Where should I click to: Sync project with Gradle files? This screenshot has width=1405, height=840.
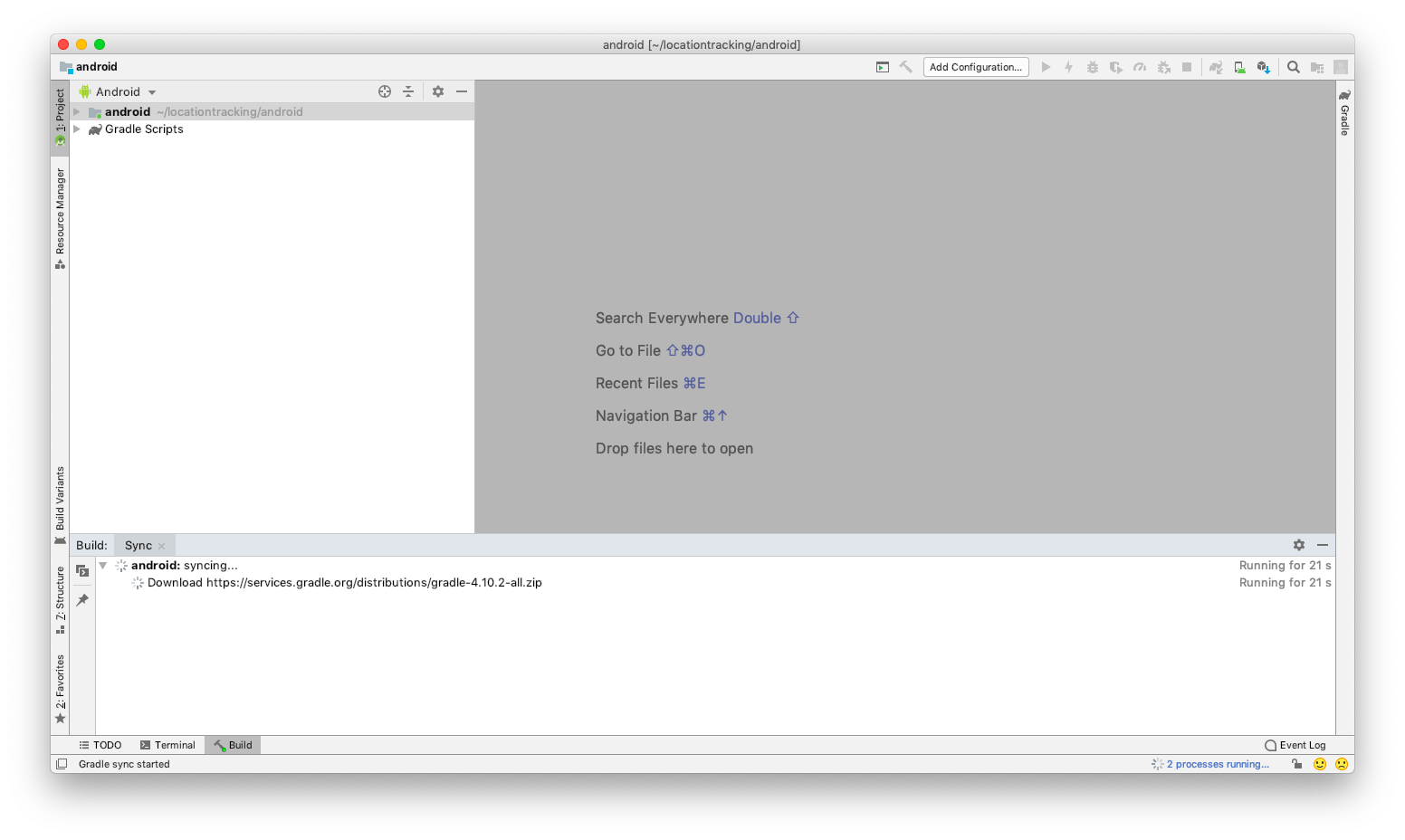tap(1216, 66)
